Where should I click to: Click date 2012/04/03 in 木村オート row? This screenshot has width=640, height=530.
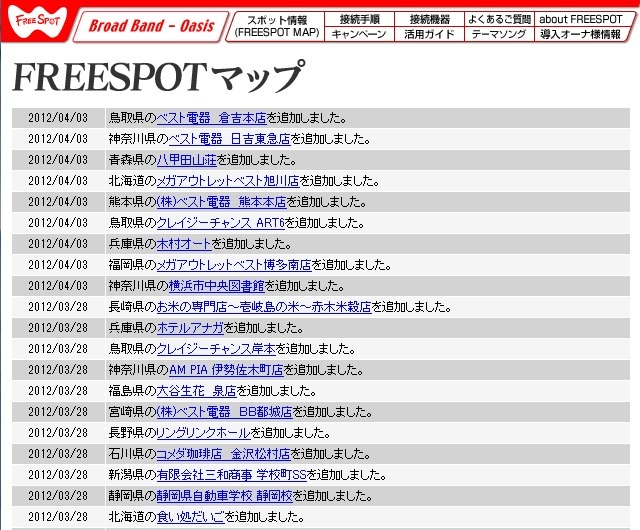[58, 244]
